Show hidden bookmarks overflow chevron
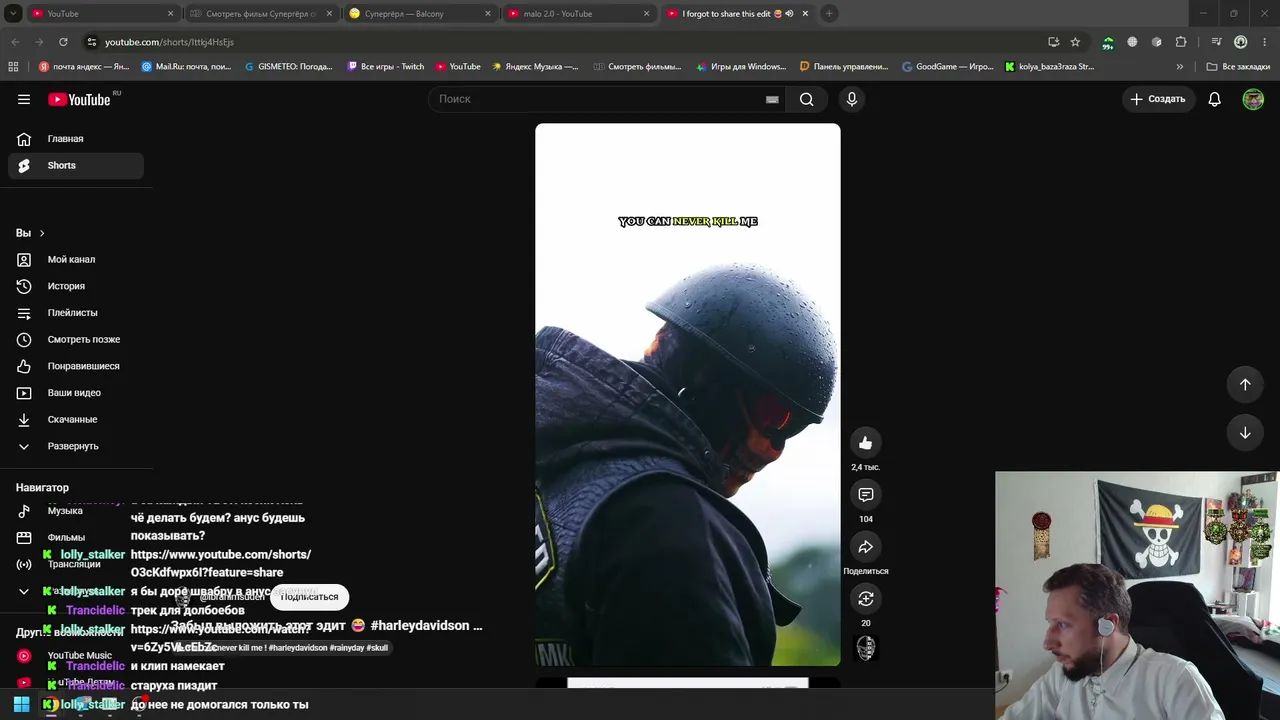The width and height of the screenshot is (1280, 720). pos(1180,67)
